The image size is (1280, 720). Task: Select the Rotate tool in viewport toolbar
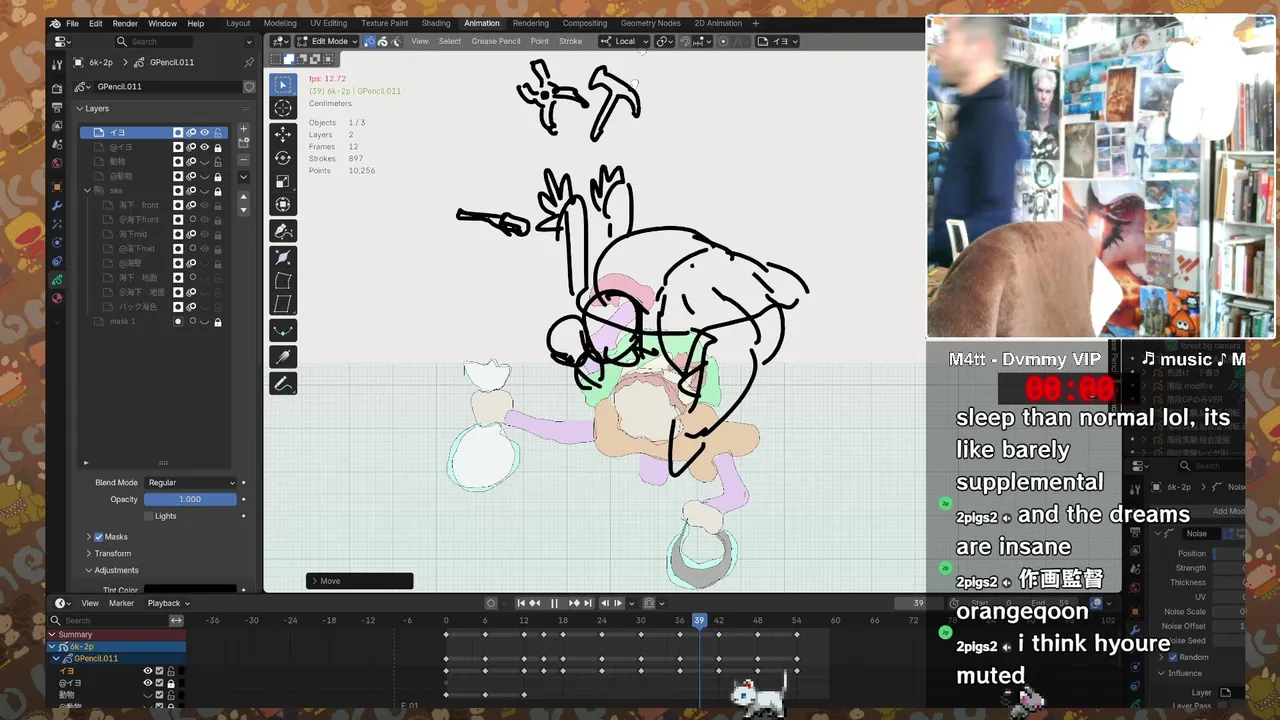283,157
